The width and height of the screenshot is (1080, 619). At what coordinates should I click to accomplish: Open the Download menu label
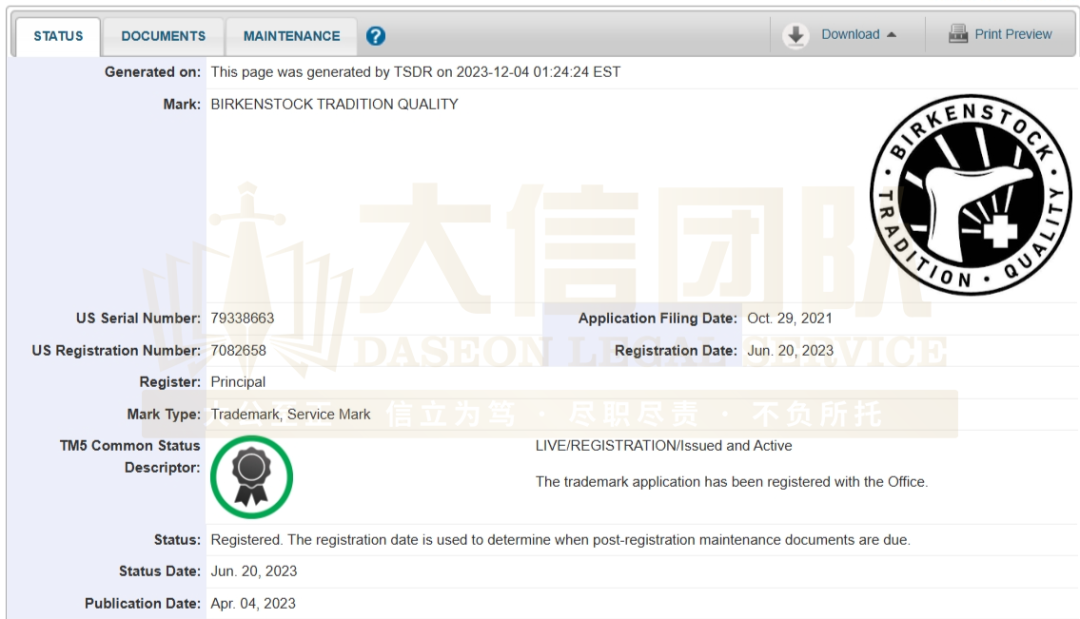coord(850,34)
